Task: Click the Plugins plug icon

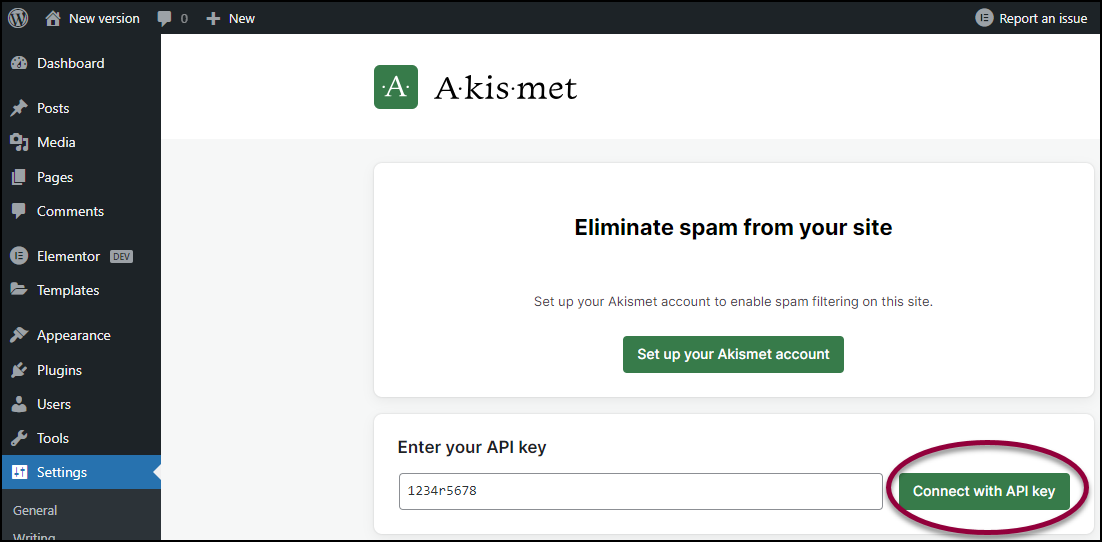Action: coord(19,370)
